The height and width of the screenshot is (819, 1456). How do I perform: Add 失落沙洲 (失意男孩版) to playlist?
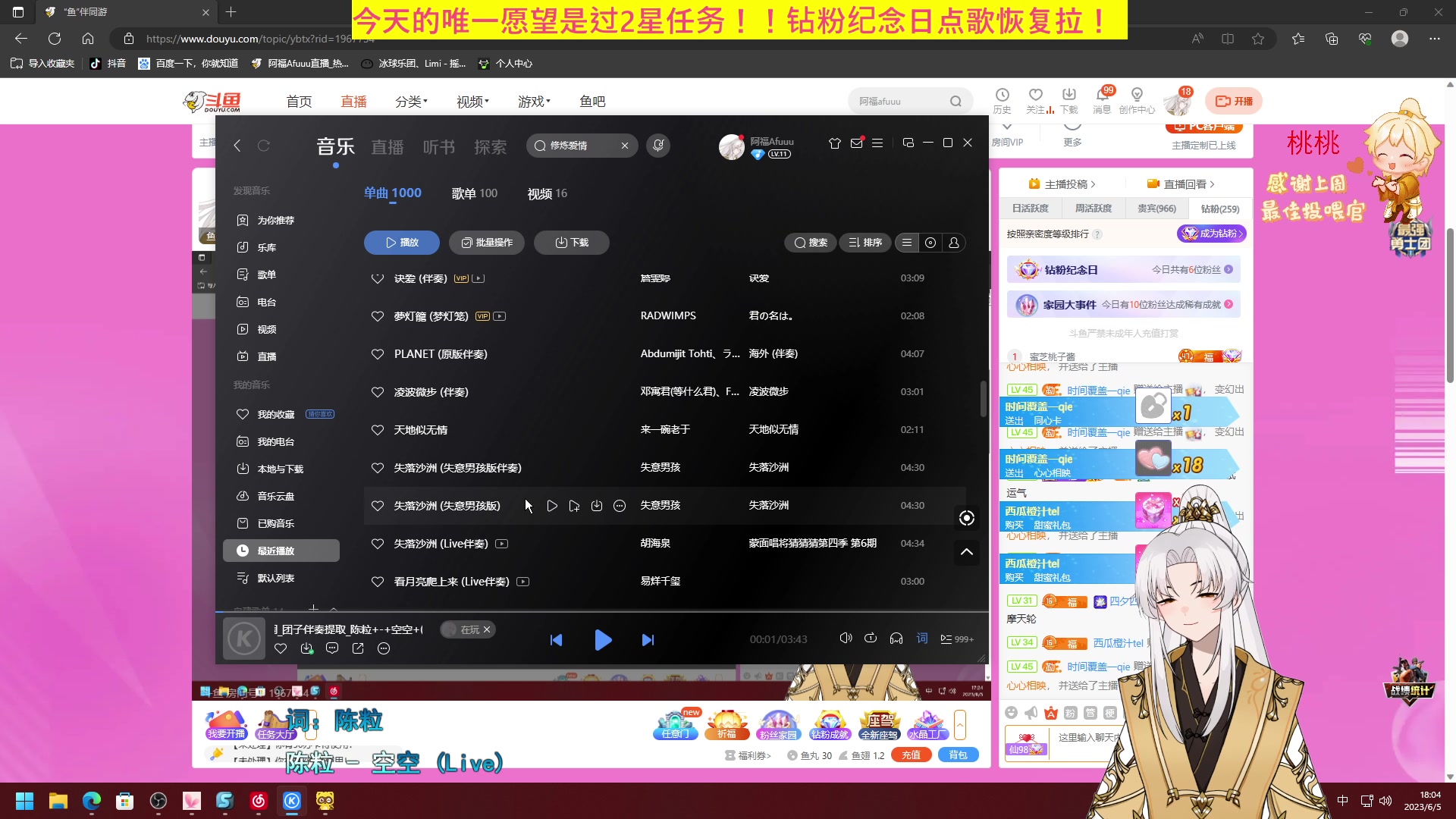(574, 506)
